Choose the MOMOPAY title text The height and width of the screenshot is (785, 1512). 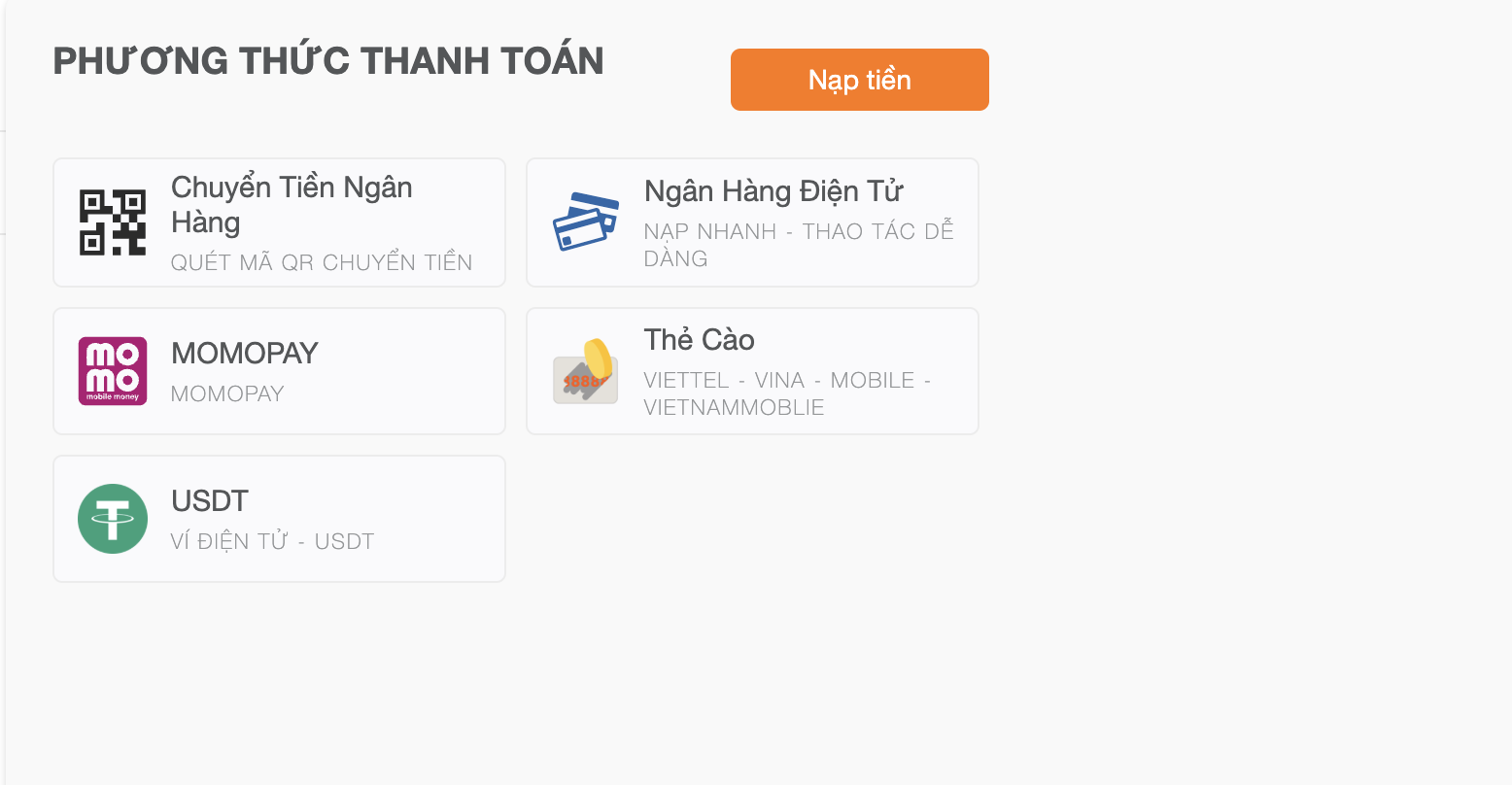pyautogui.click(x=245, y=353)
